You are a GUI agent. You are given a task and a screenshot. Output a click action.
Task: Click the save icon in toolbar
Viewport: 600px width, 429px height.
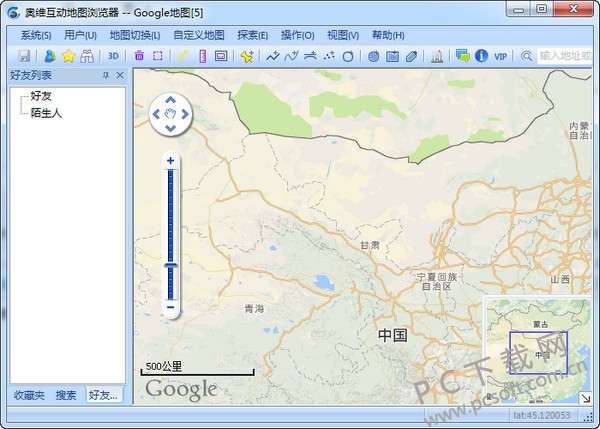coord(24,56)
